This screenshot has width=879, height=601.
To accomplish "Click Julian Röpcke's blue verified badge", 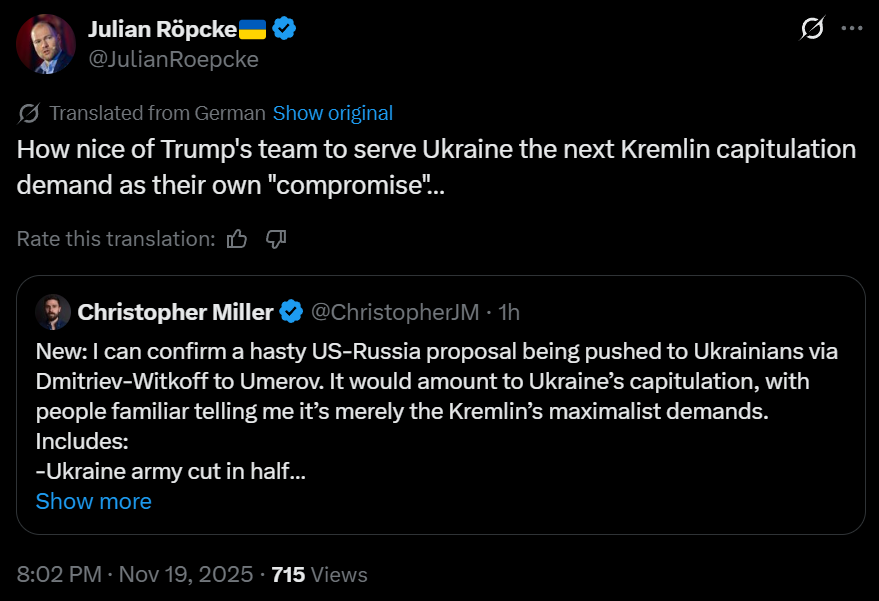I will [x=284, y=29].
